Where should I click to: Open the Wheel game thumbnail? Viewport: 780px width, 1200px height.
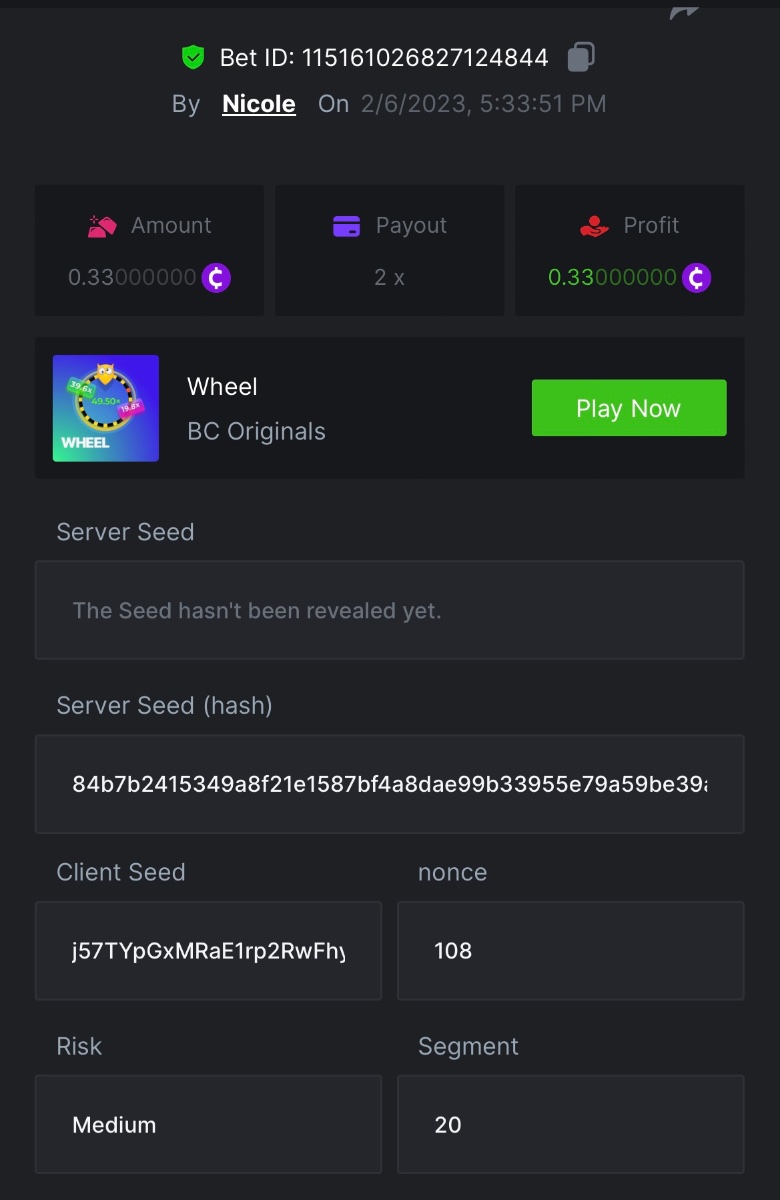106,408
